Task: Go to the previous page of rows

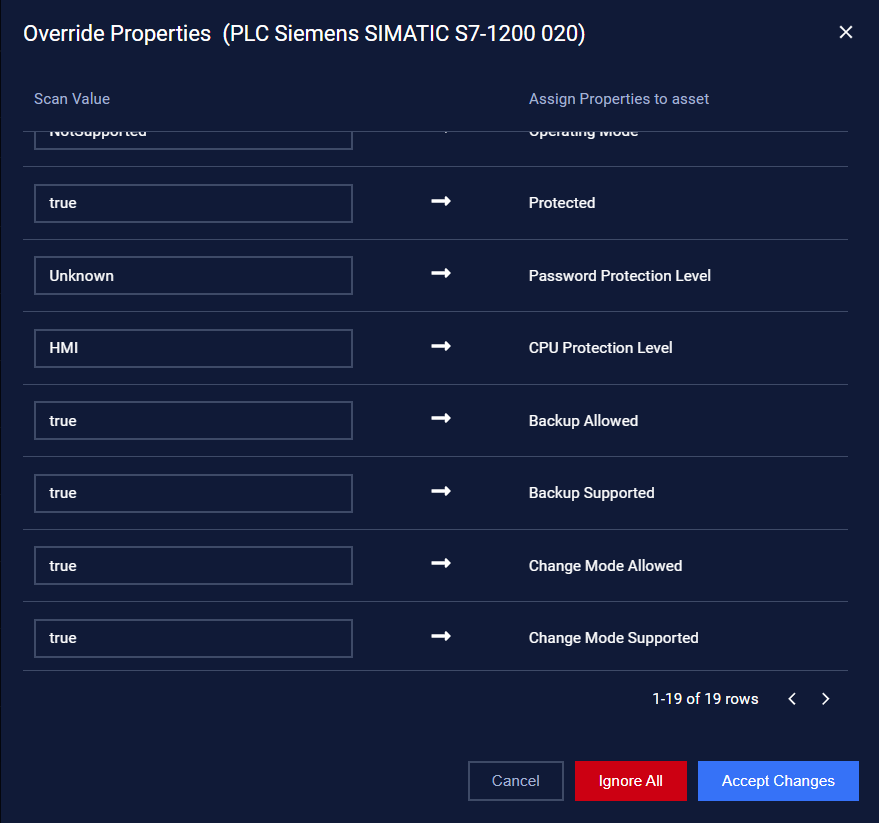Action: pos(792,699)
